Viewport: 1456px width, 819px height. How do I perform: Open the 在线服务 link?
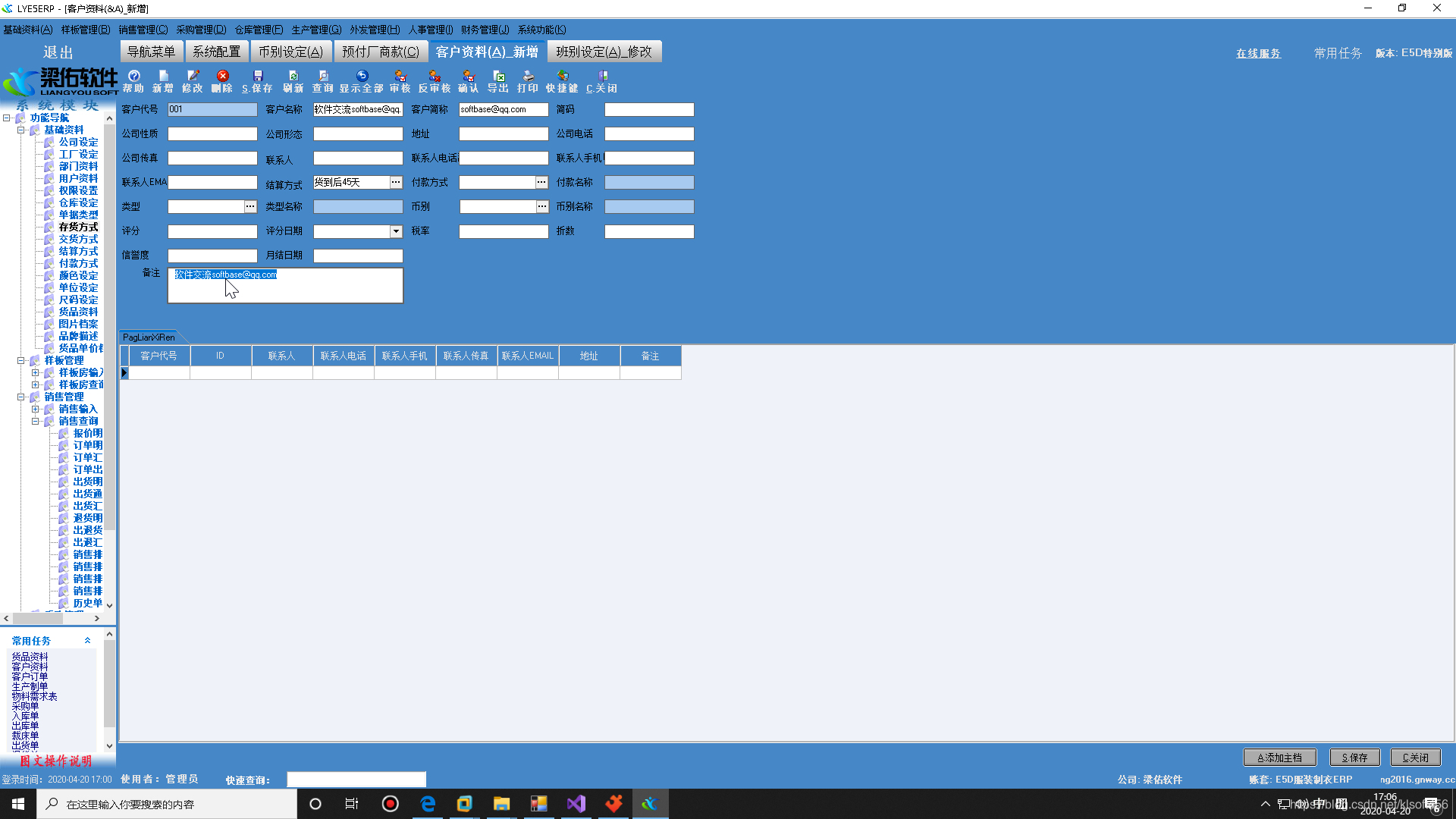click(1258, 53)
